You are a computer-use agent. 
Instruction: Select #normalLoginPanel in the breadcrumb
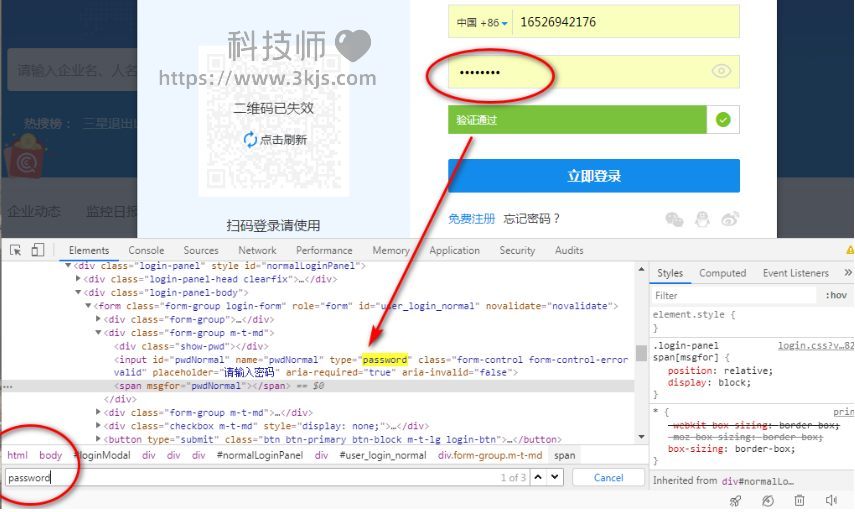click(259, 455)
